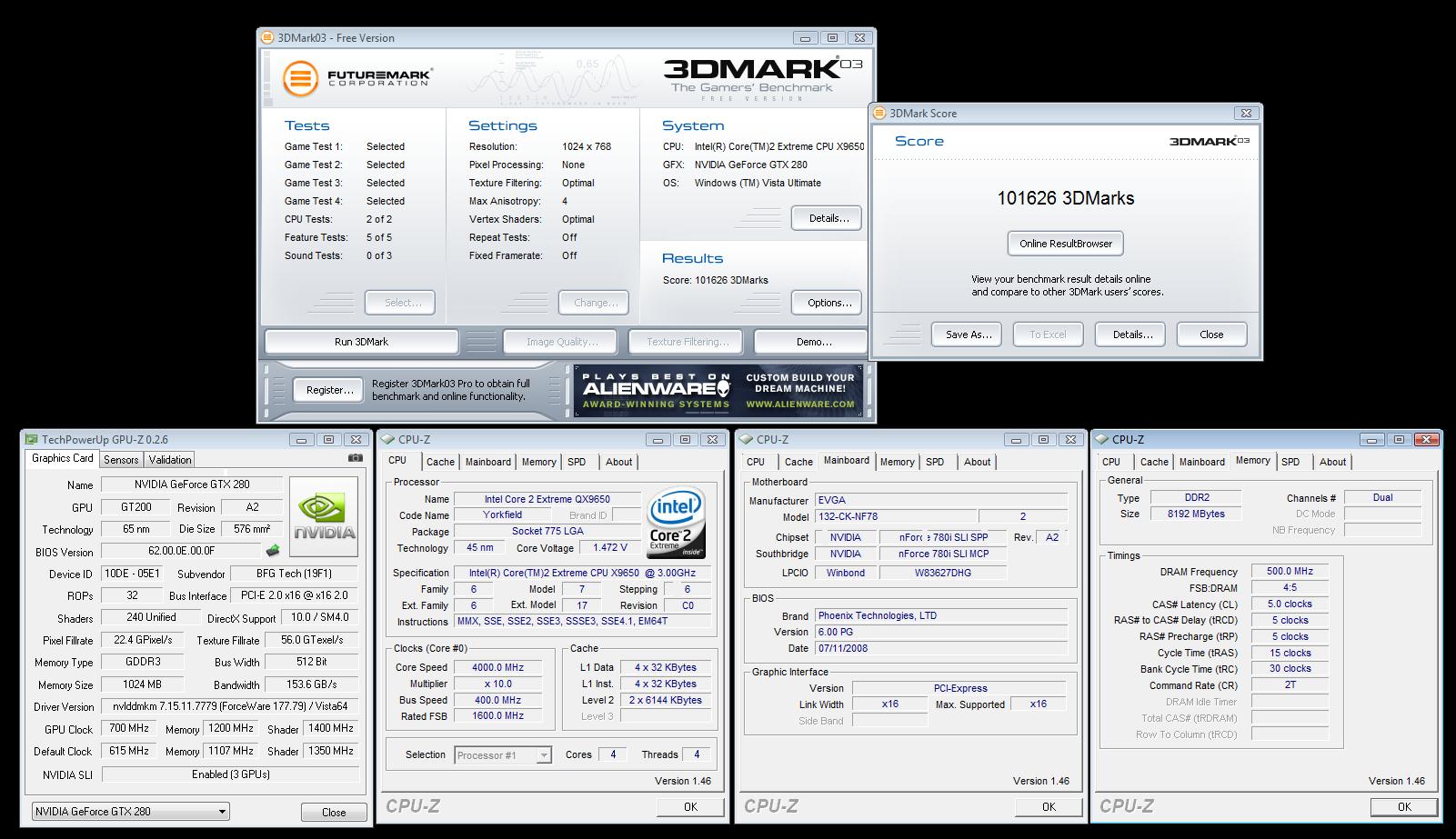The width and height of the screenshot is (1456, 839).
Task: Click the Texture Filtering button
Action: coord(687,342)
